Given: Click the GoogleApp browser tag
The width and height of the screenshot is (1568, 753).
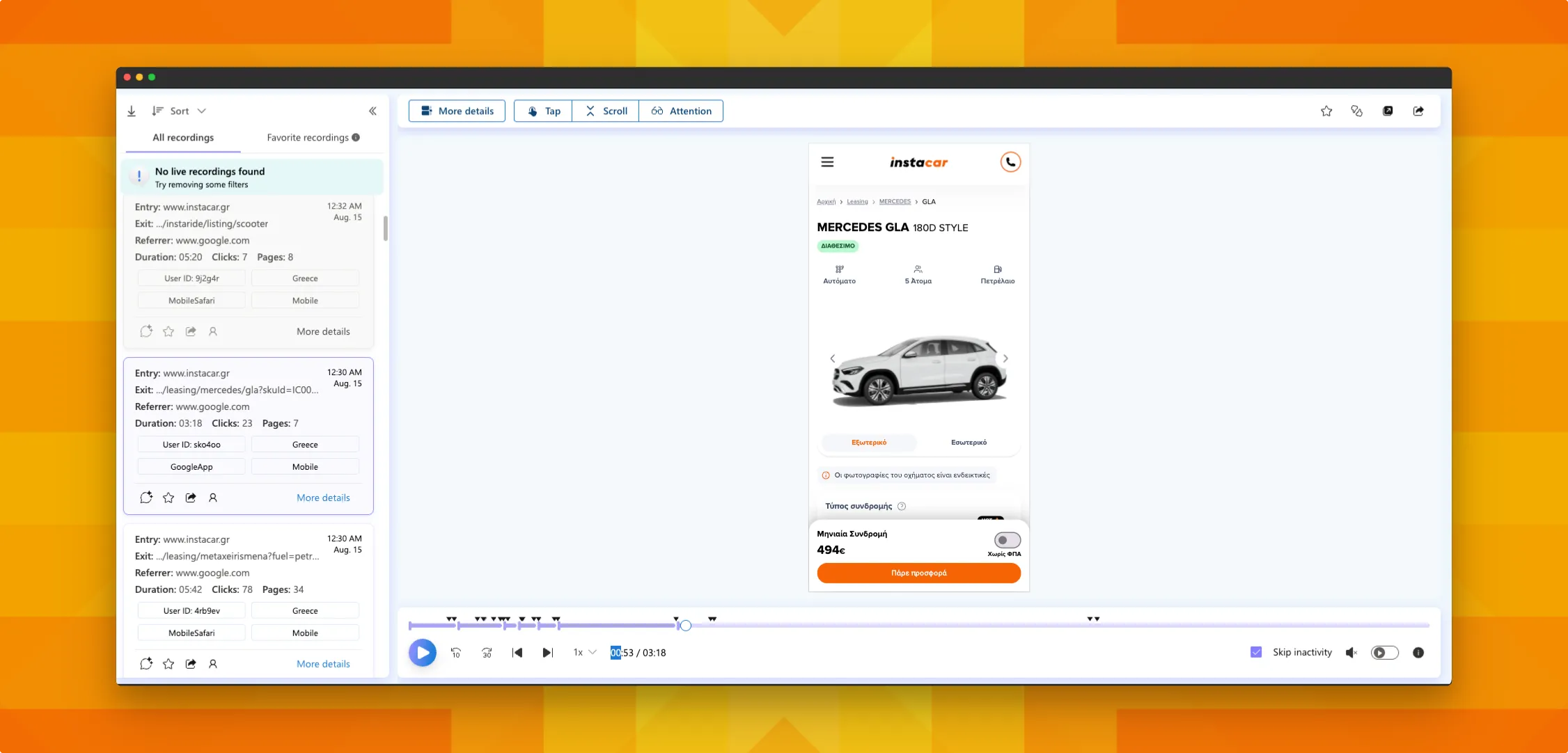Looking at the screenshot, I should point(191,467).
